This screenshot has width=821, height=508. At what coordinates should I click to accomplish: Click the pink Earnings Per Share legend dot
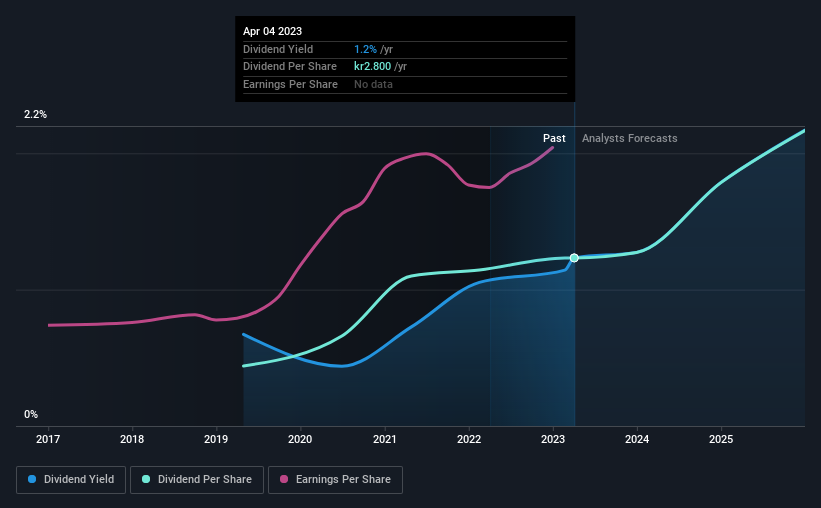(x=284, y=479)
